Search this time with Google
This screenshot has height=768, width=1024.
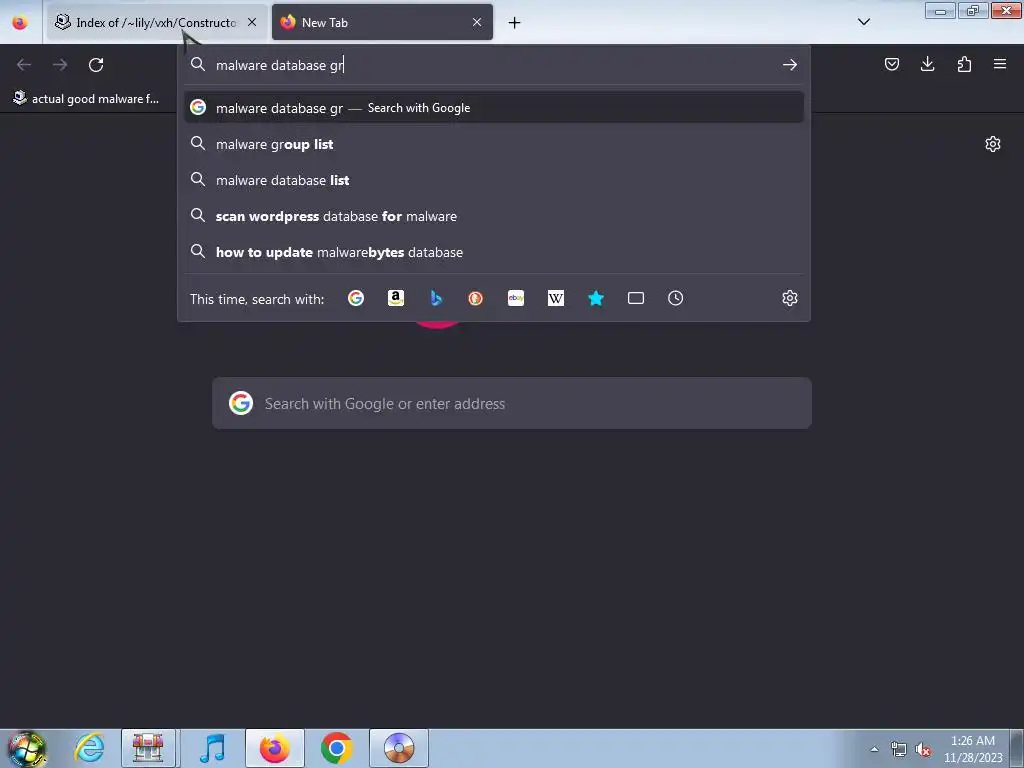click(356, 298)
